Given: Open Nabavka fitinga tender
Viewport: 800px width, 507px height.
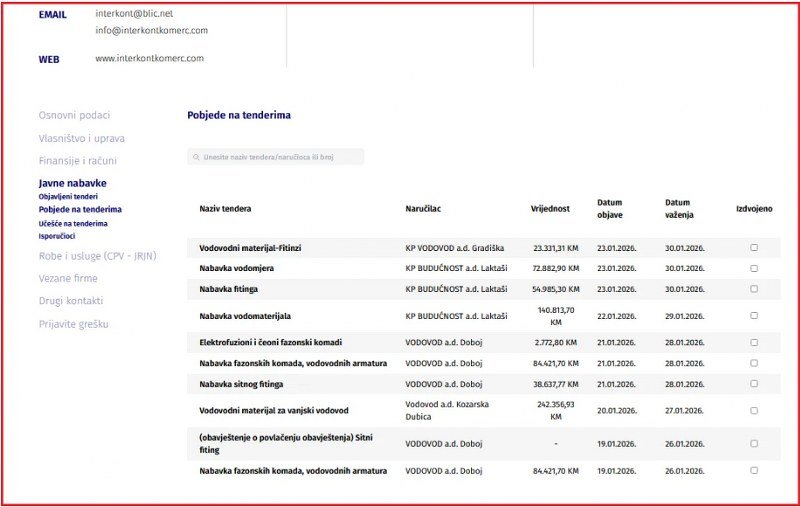Looking at the screenshot, I should click(235, 289).
